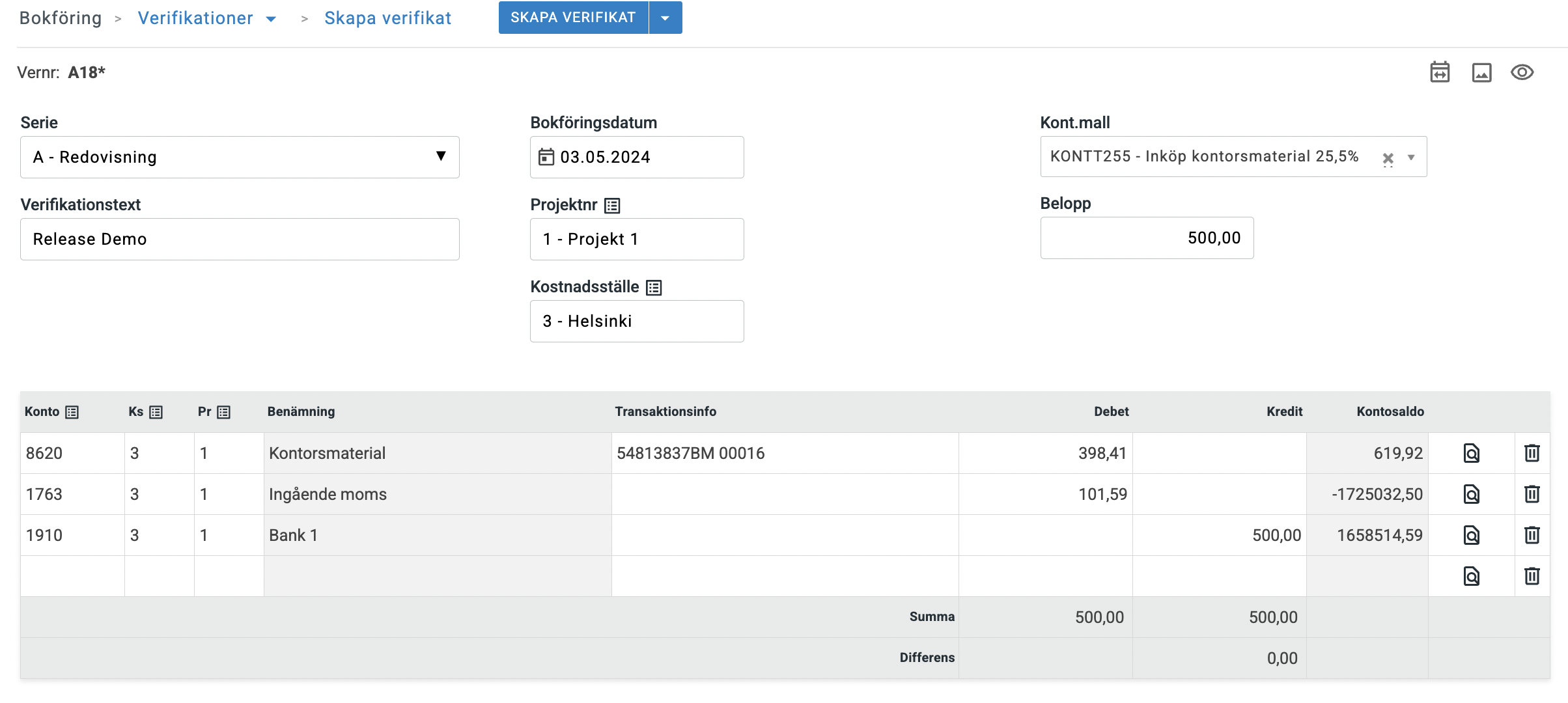Click the Skapa verifikat breadcrumb link
The image size is (1568, 703).
tap(387, 18)
